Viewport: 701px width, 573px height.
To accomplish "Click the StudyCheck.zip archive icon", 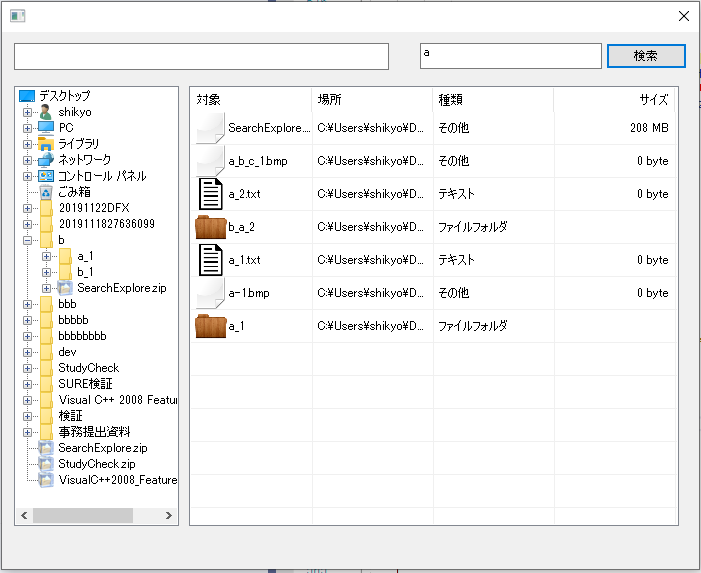I will 46,464.
